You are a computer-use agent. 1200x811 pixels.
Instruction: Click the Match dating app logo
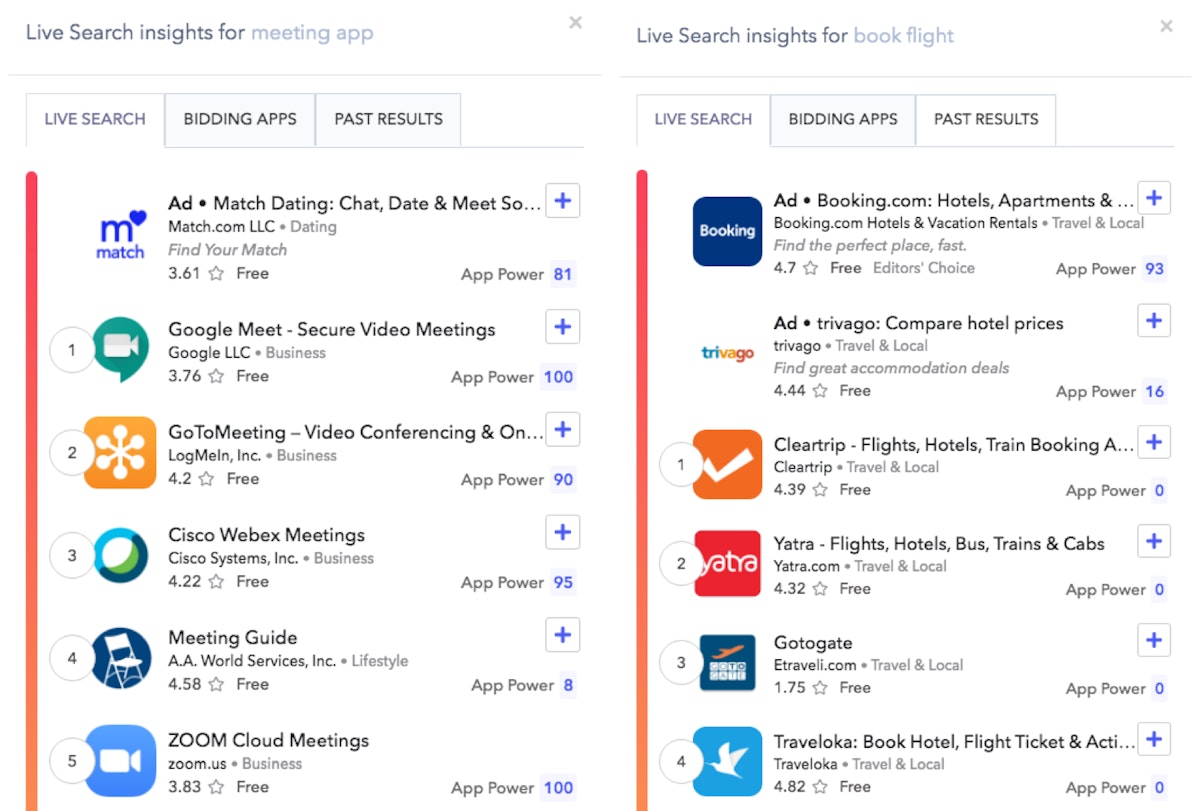[121, 235]
